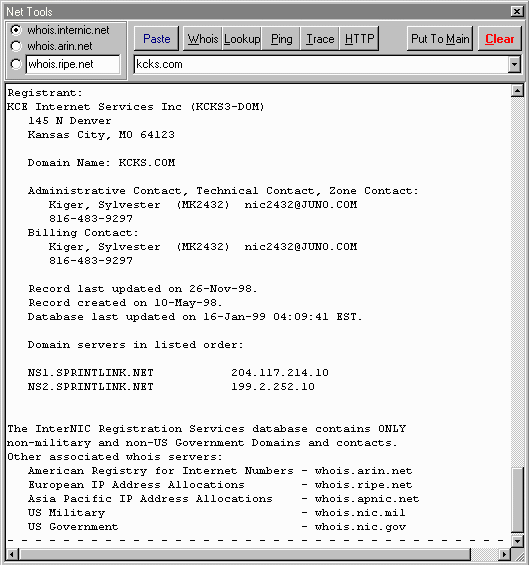Click 'whois.nic.mil' in the results

(360, 513)
